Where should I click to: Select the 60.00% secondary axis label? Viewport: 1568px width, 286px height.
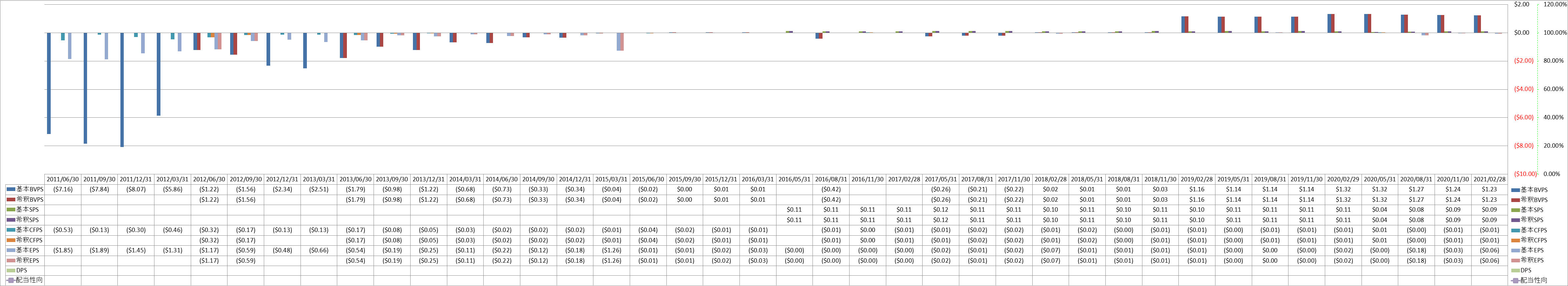point(1554,89)
